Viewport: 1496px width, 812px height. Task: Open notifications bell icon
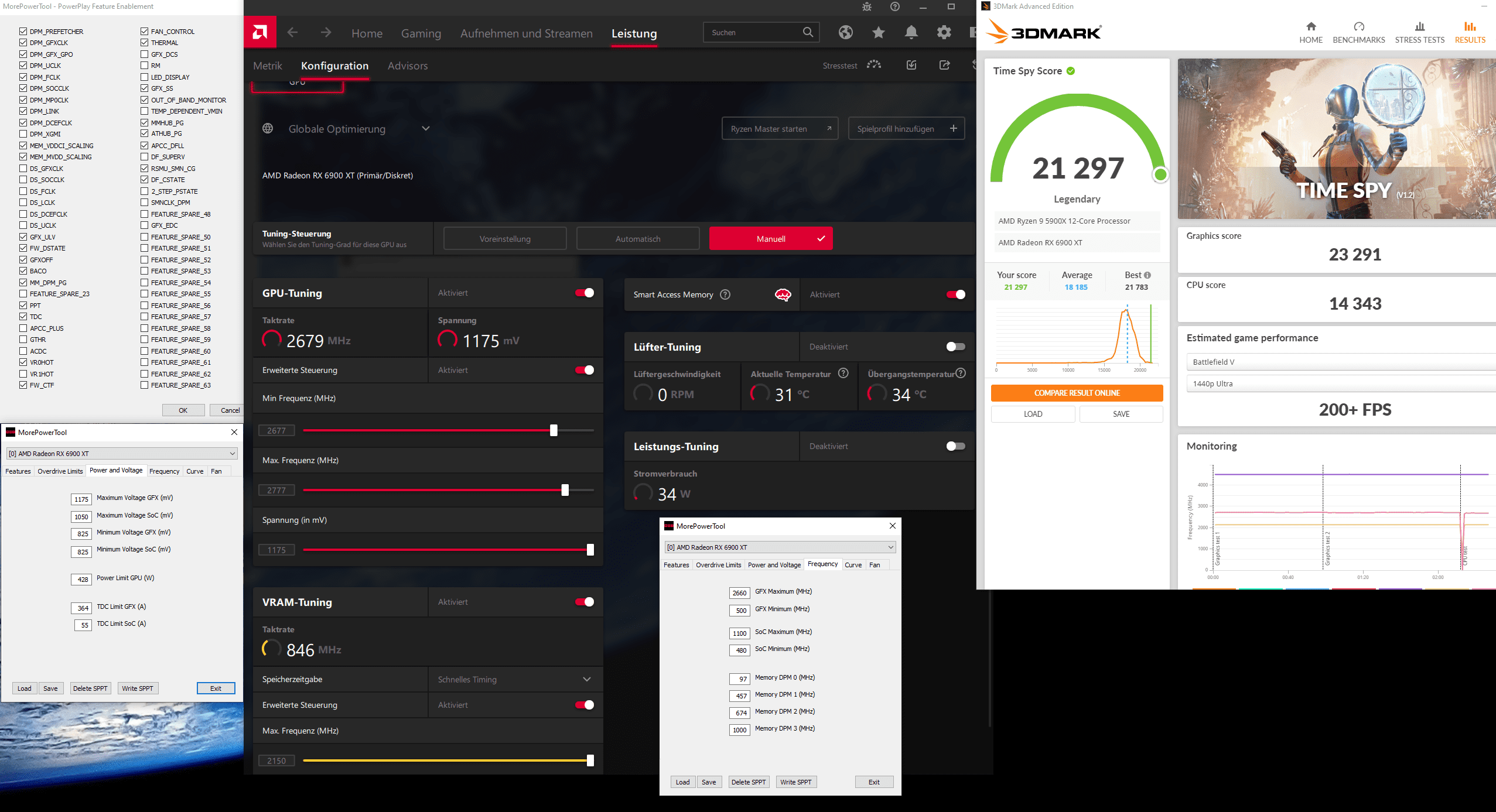point(911,32)
